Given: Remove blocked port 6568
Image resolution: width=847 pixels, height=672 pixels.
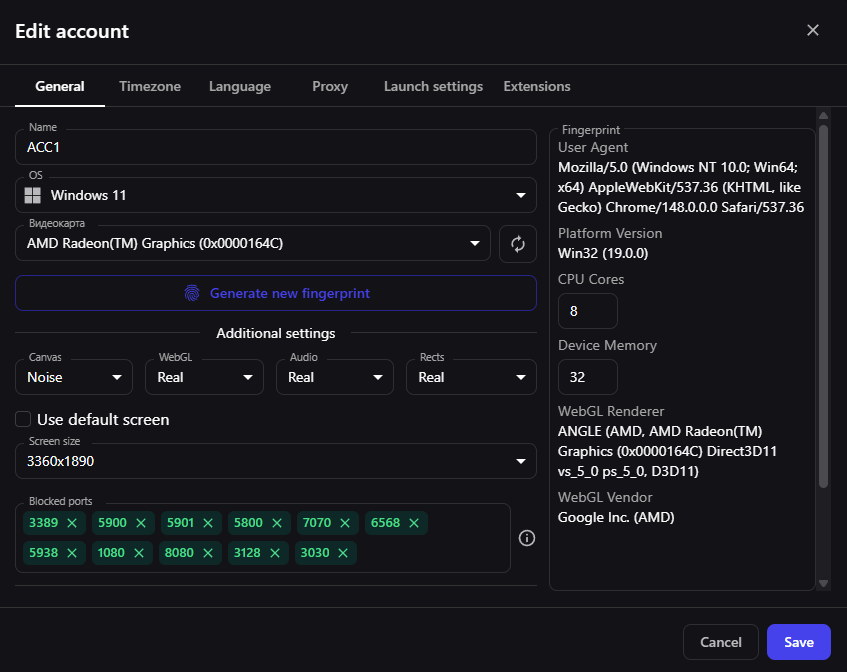Looking at the screenshot, I should [x=414, y=523].
